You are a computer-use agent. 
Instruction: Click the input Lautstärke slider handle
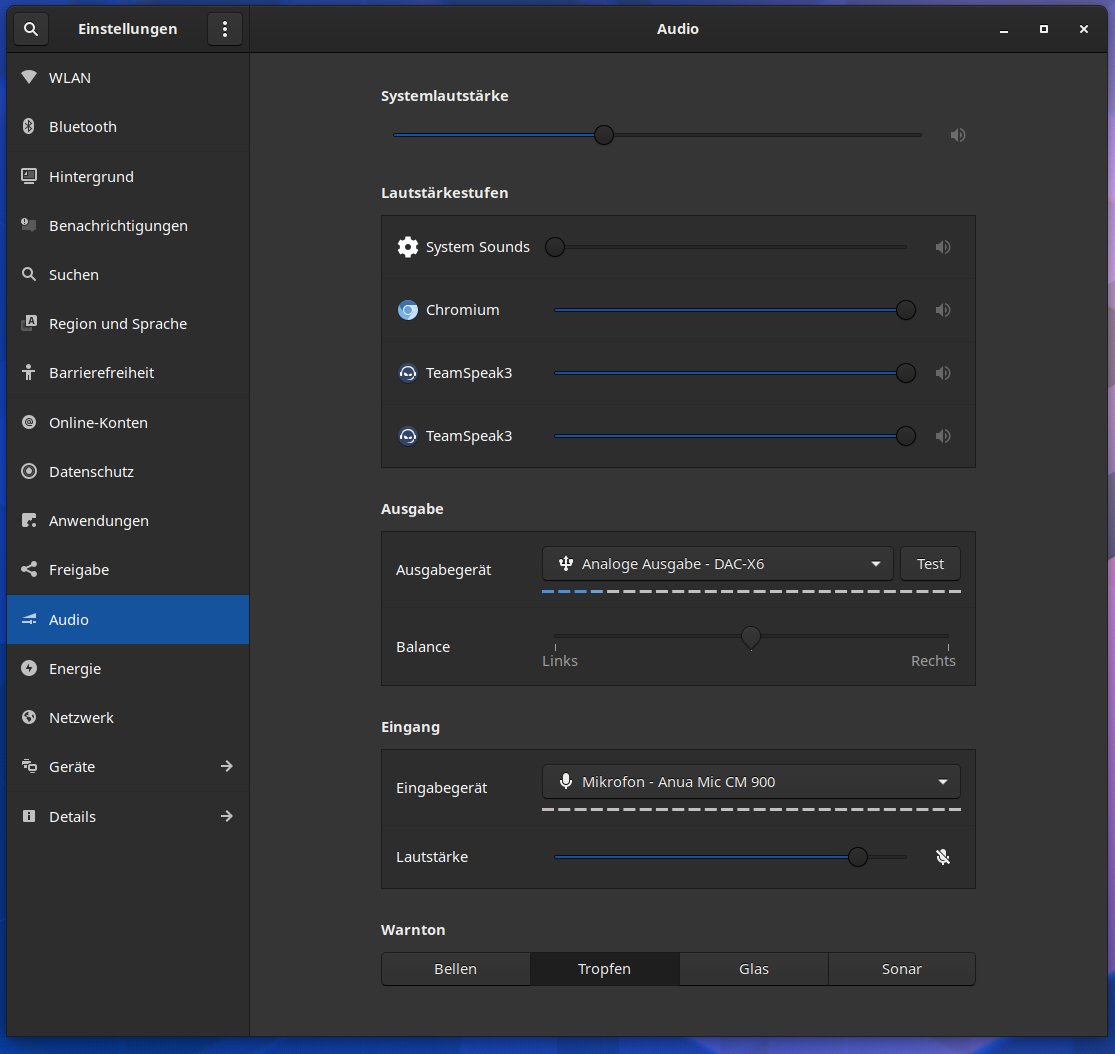858,857
